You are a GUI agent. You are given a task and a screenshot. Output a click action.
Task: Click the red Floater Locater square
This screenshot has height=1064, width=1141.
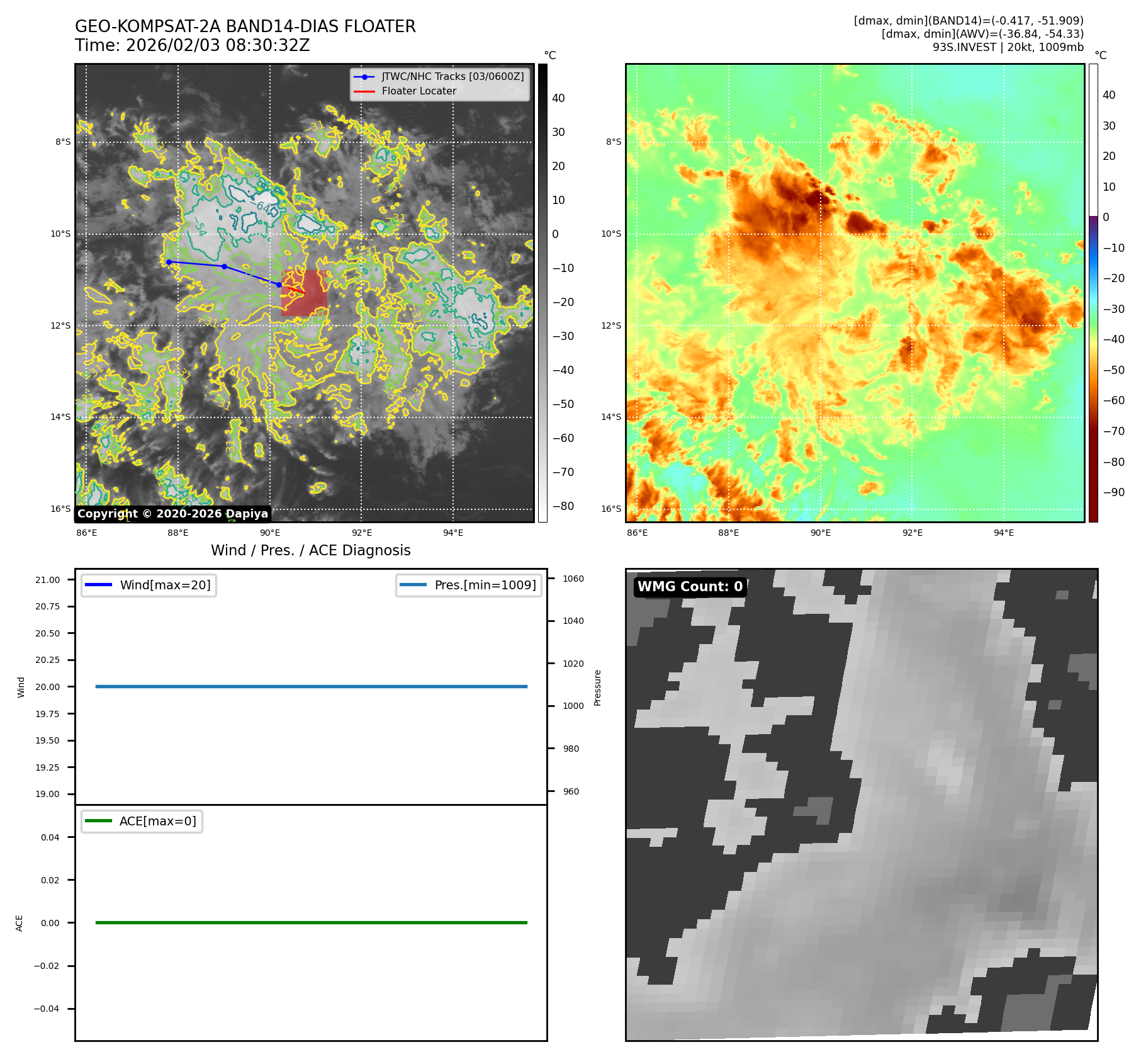(305, 293)
